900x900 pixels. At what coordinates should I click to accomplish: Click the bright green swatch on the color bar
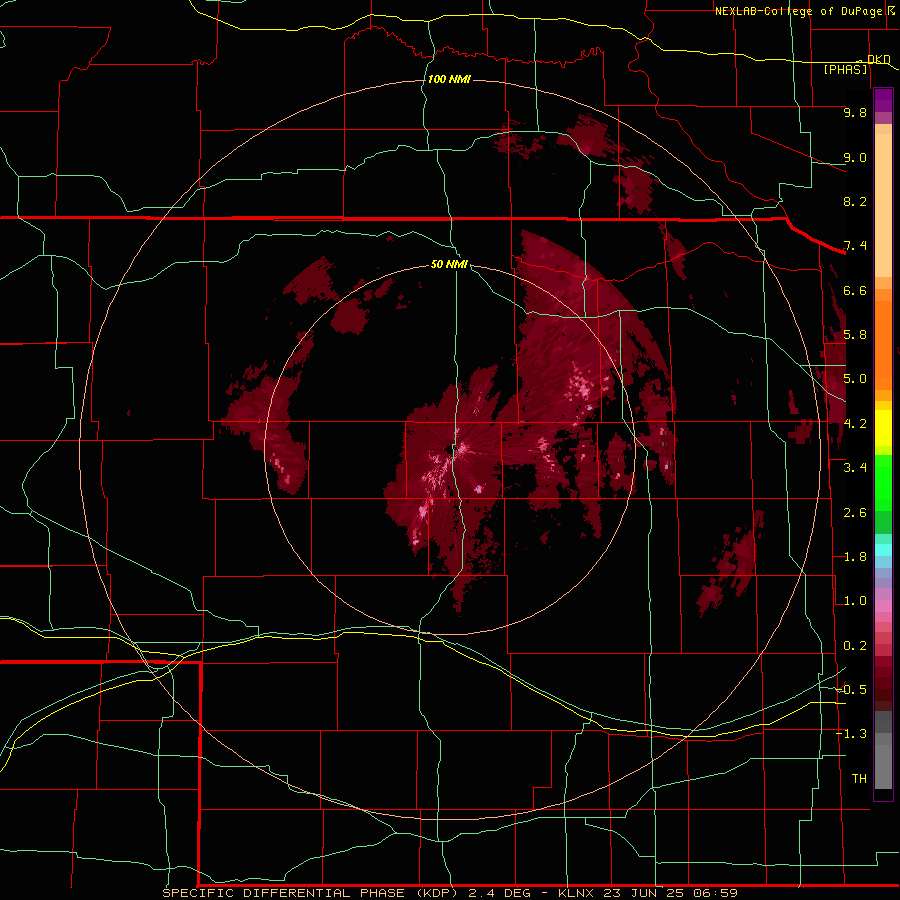[x=883, y=482]
